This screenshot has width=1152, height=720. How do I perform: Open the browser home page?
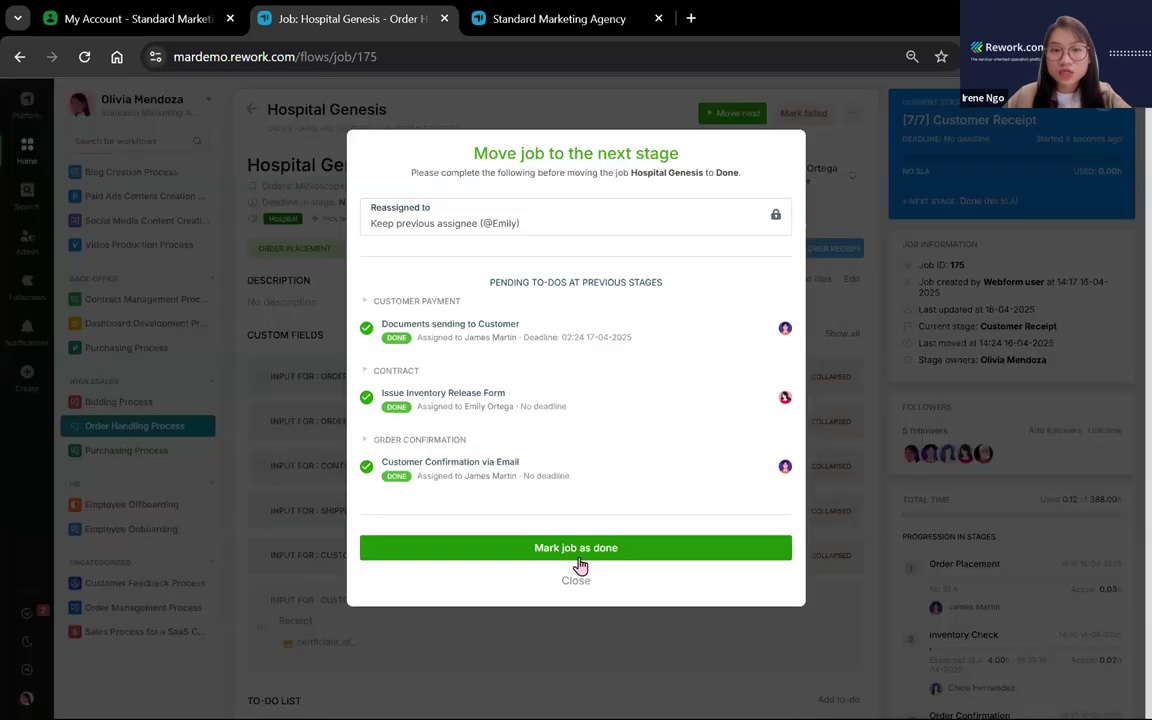[x=117, y=57]
